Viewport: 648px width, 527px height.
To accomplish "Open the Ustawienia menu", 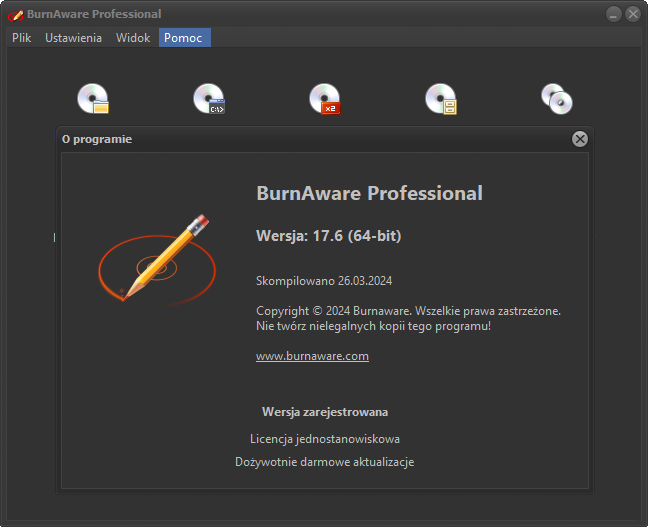I will point(73,38).
